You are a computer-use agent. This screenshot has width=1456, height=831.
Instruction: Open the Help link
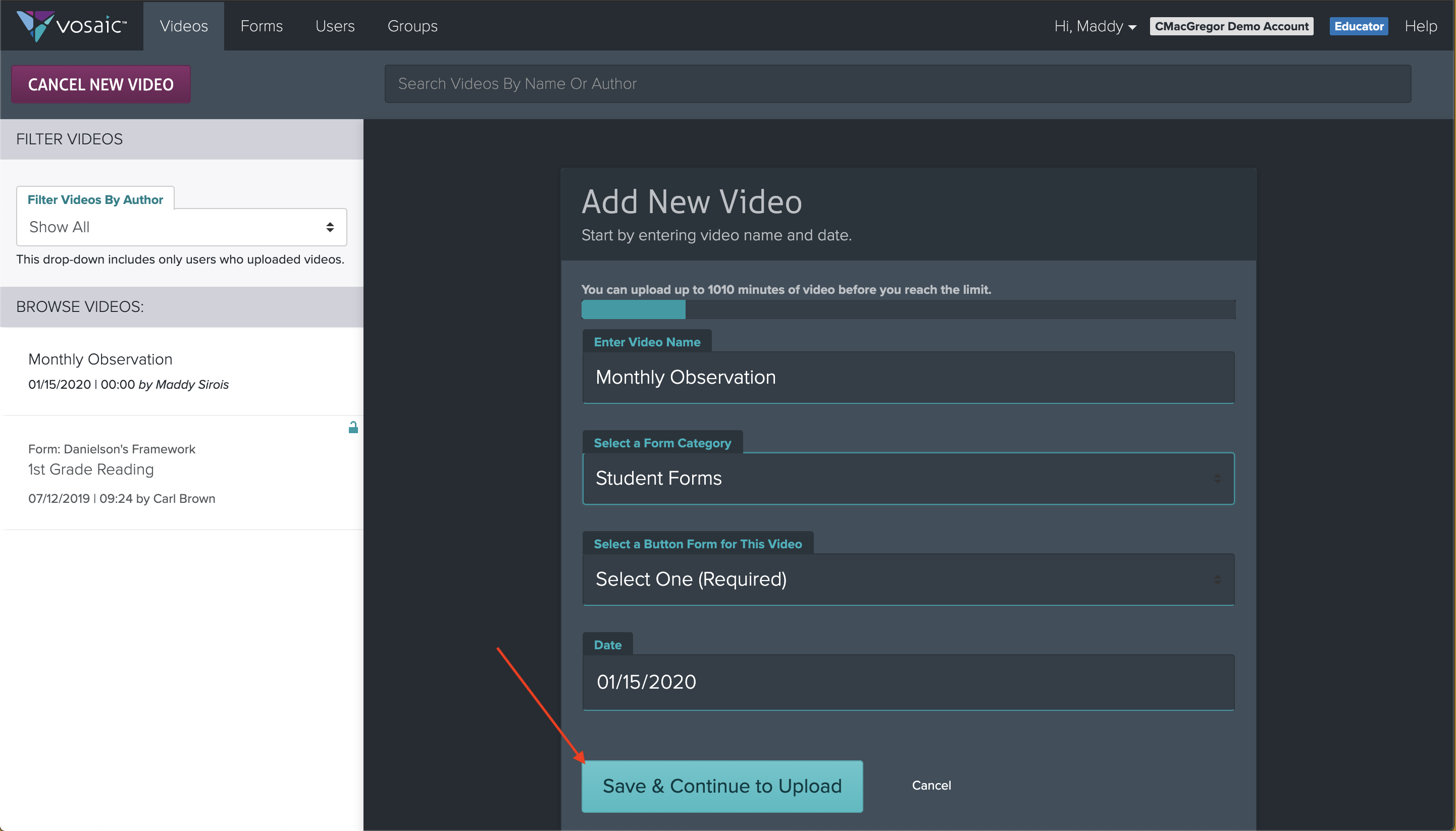coord(1421,26)
